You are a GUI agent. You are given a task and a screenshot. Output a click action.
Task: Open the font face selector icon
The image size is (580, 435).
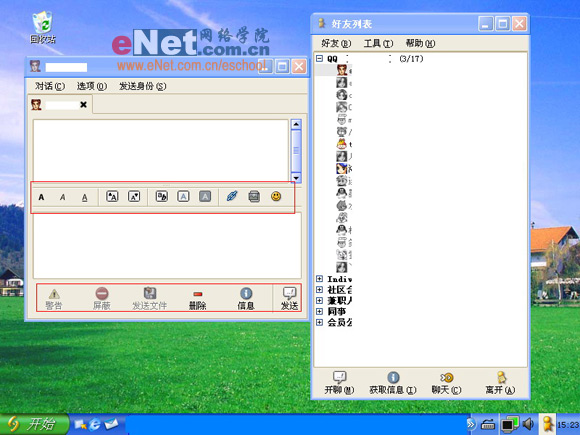[162, 196]
